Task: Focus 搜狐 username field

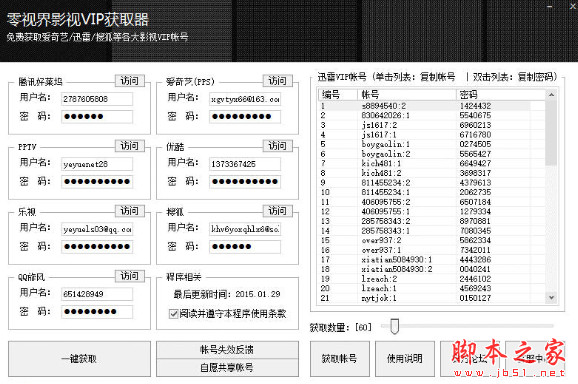Action: 245,229
